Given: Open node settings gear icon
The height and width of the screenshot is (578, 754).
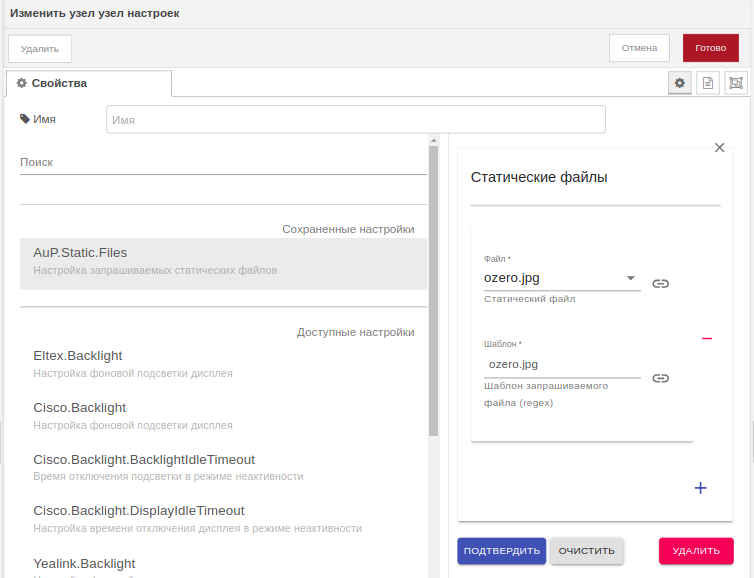Looking at the screenshot, I should (x=680, y=83).
